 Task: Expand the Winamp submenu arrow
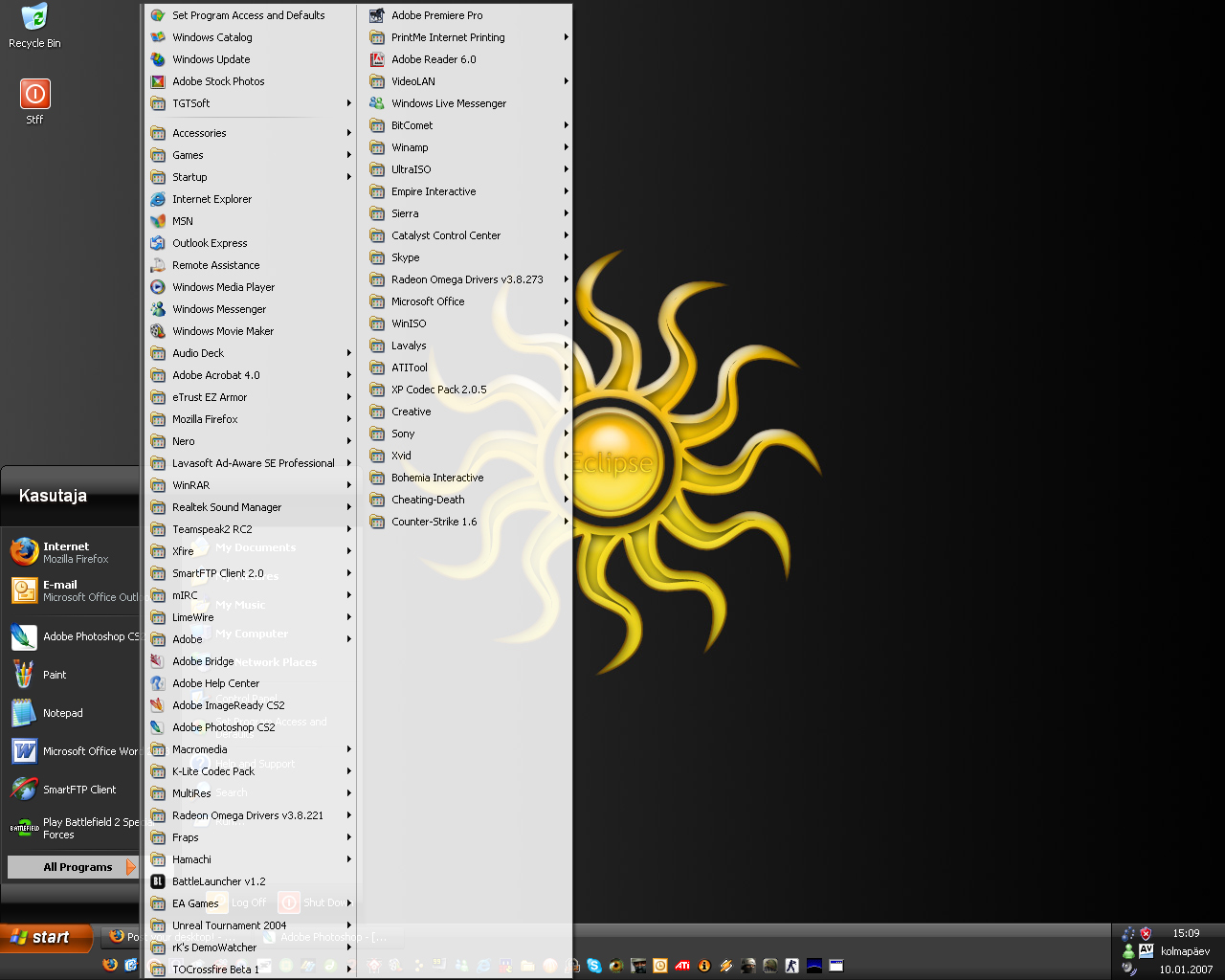(x=567, y=147)
